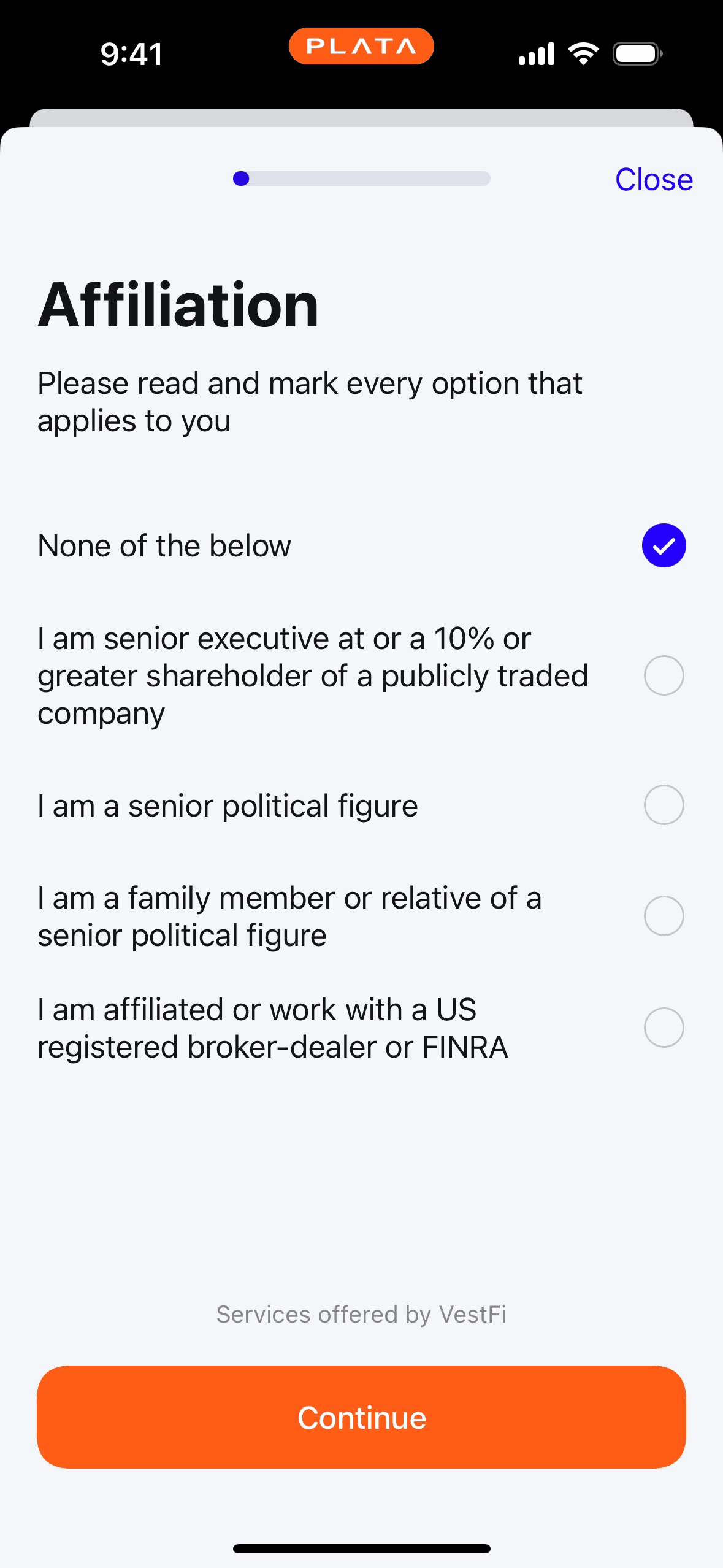Select family member of political figure checkbox
This screenshot has height=1568, width=723.
[x=664, y=916]
